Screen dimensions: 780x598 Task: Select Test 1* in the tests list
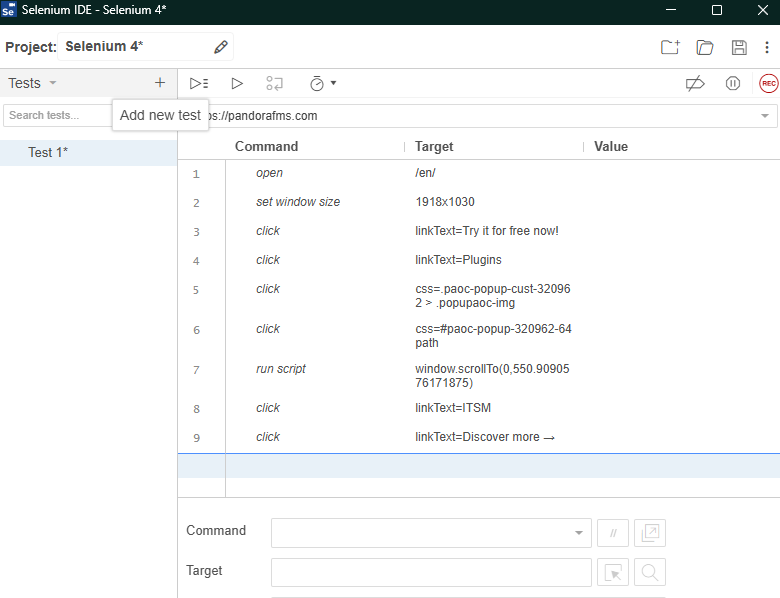tap(89, 152)
